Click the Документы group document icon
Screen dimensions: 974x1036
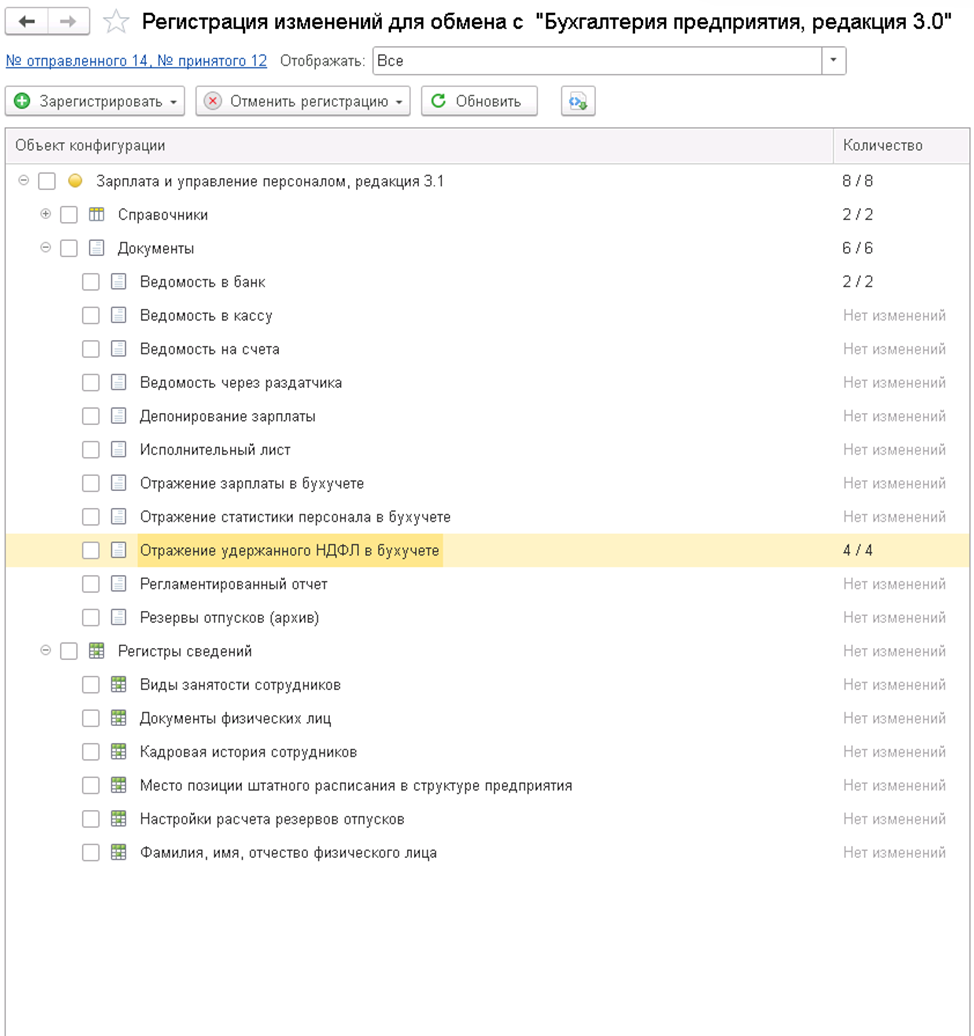point(96,248)
